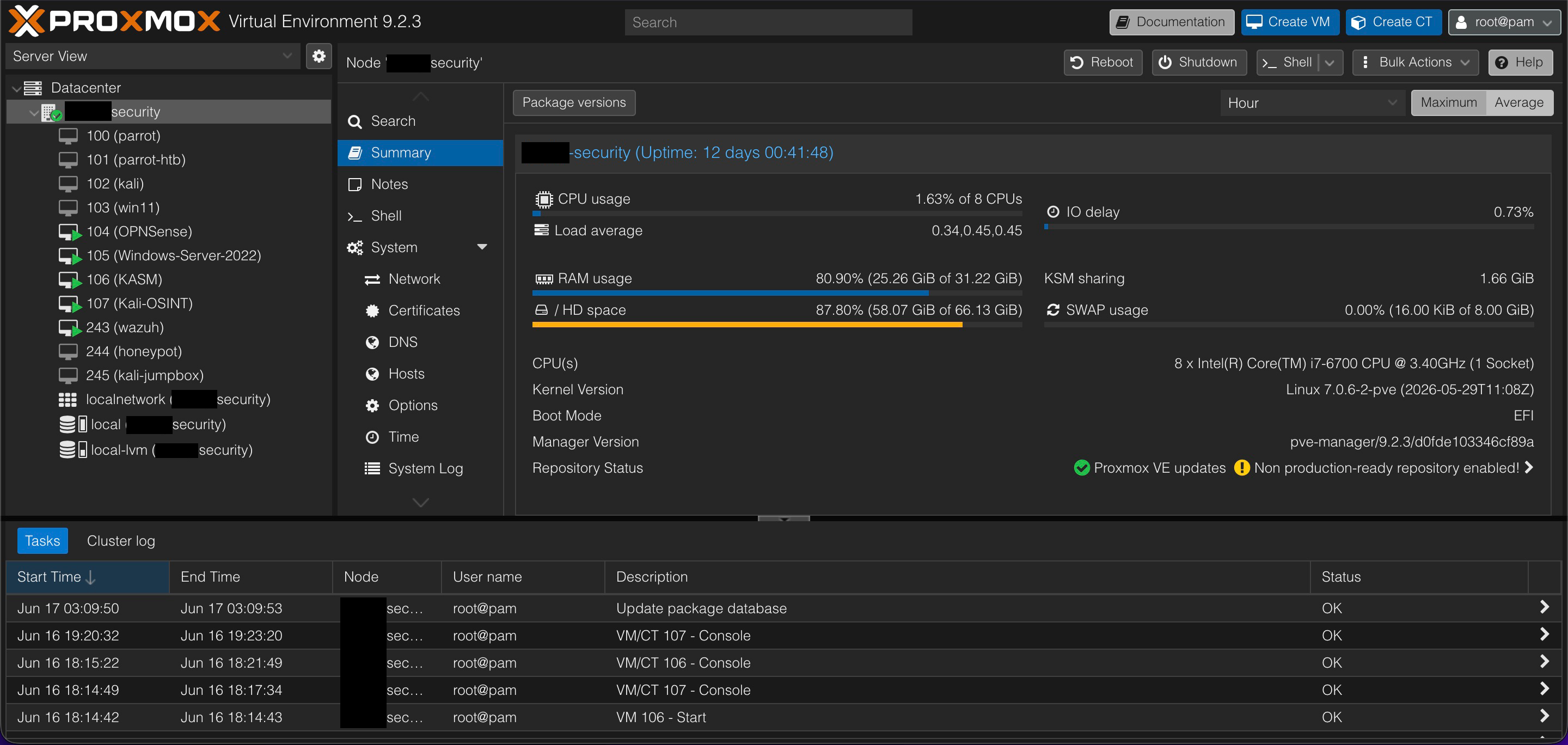Open local-lvm storage icon
1568x745 pixels.
(x=73, y=450)
